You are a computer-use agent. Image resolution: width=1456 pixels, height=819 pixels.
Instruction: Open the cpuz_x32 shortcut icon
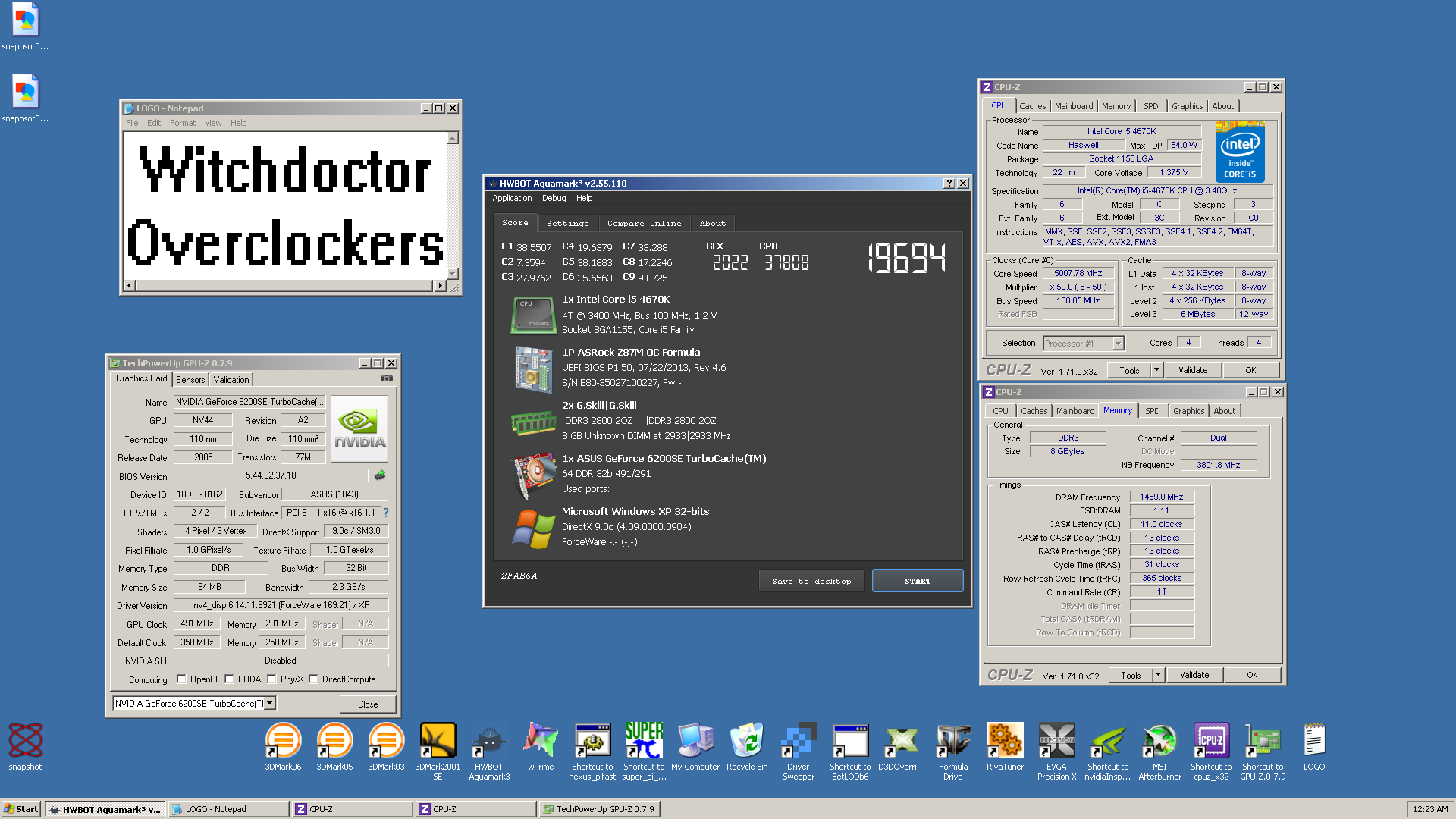(1211, 751)
